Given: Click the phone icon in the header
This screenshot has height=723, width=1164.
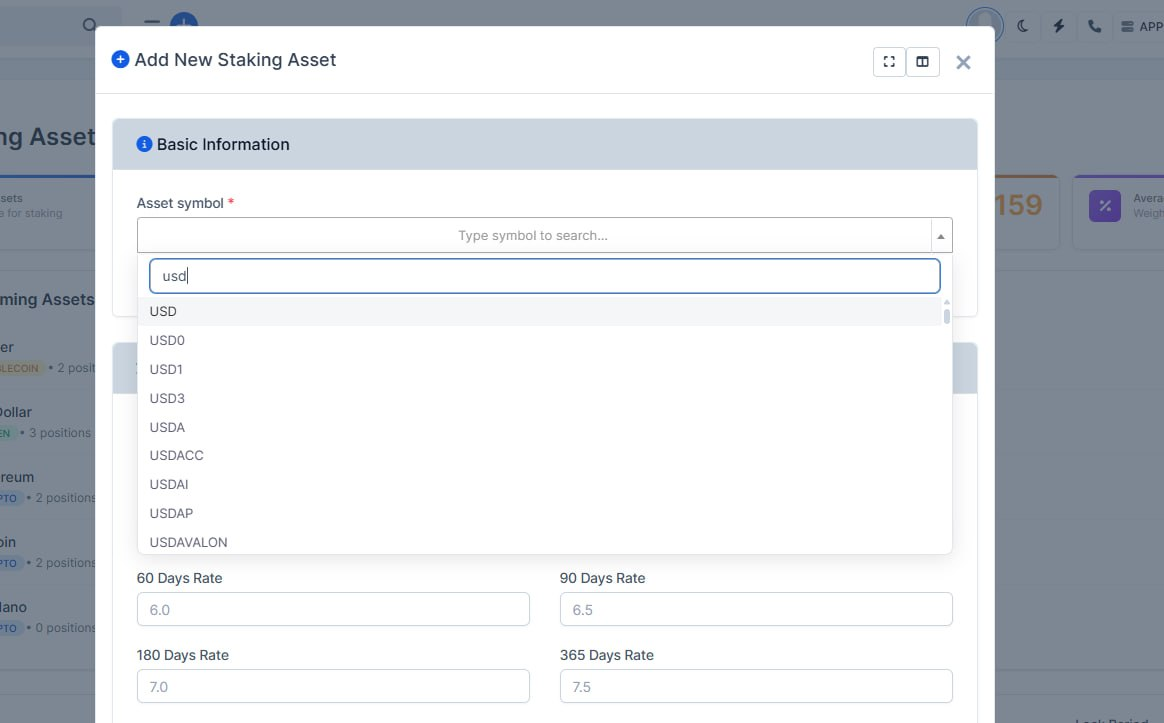Looking at the screenshot, I should [1094, 27].
